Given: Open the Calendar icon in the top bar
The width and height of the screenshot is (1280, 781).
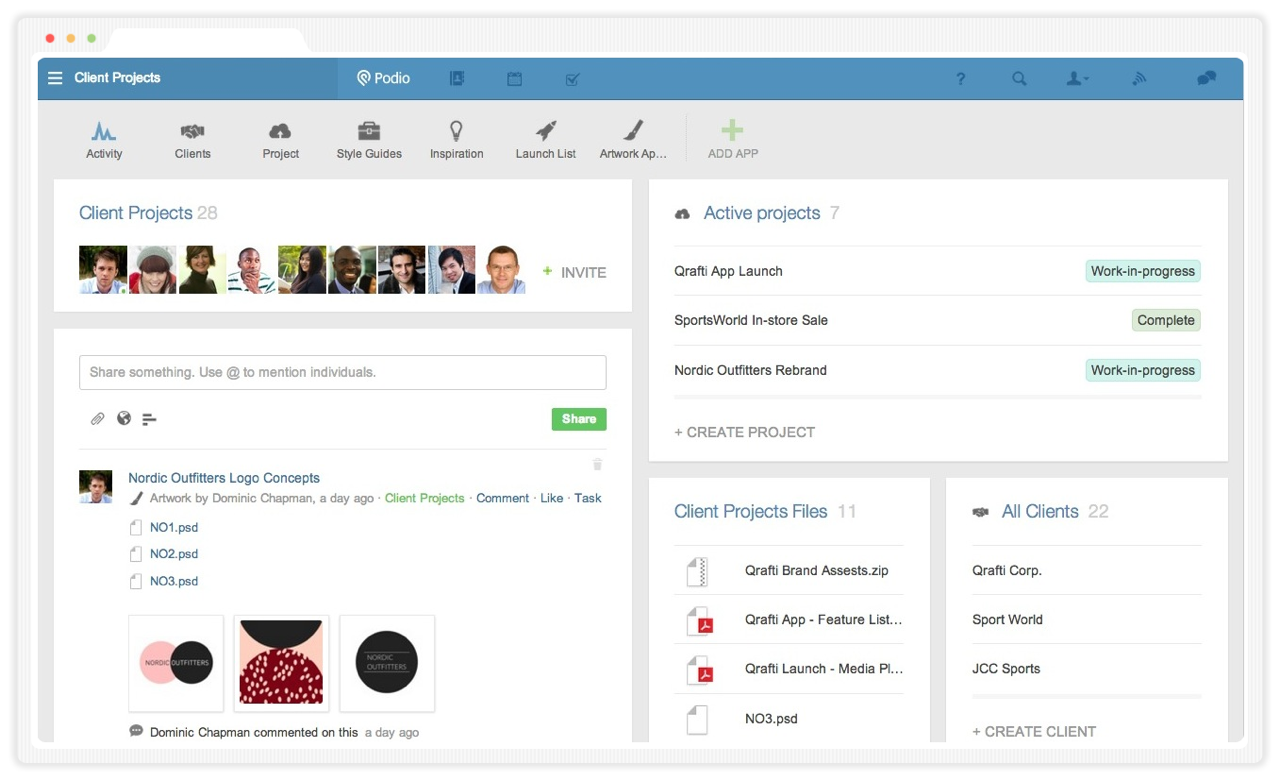Looking at the screenshot, I should click(514, 77).
